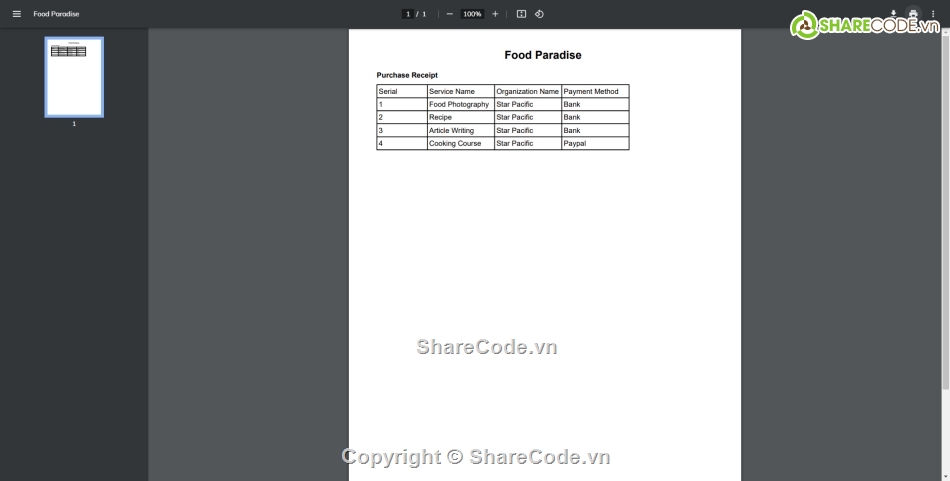Click the Purchase Receipt heading
The width and height of the screenshot is (950, 481).
click(407, 75)
